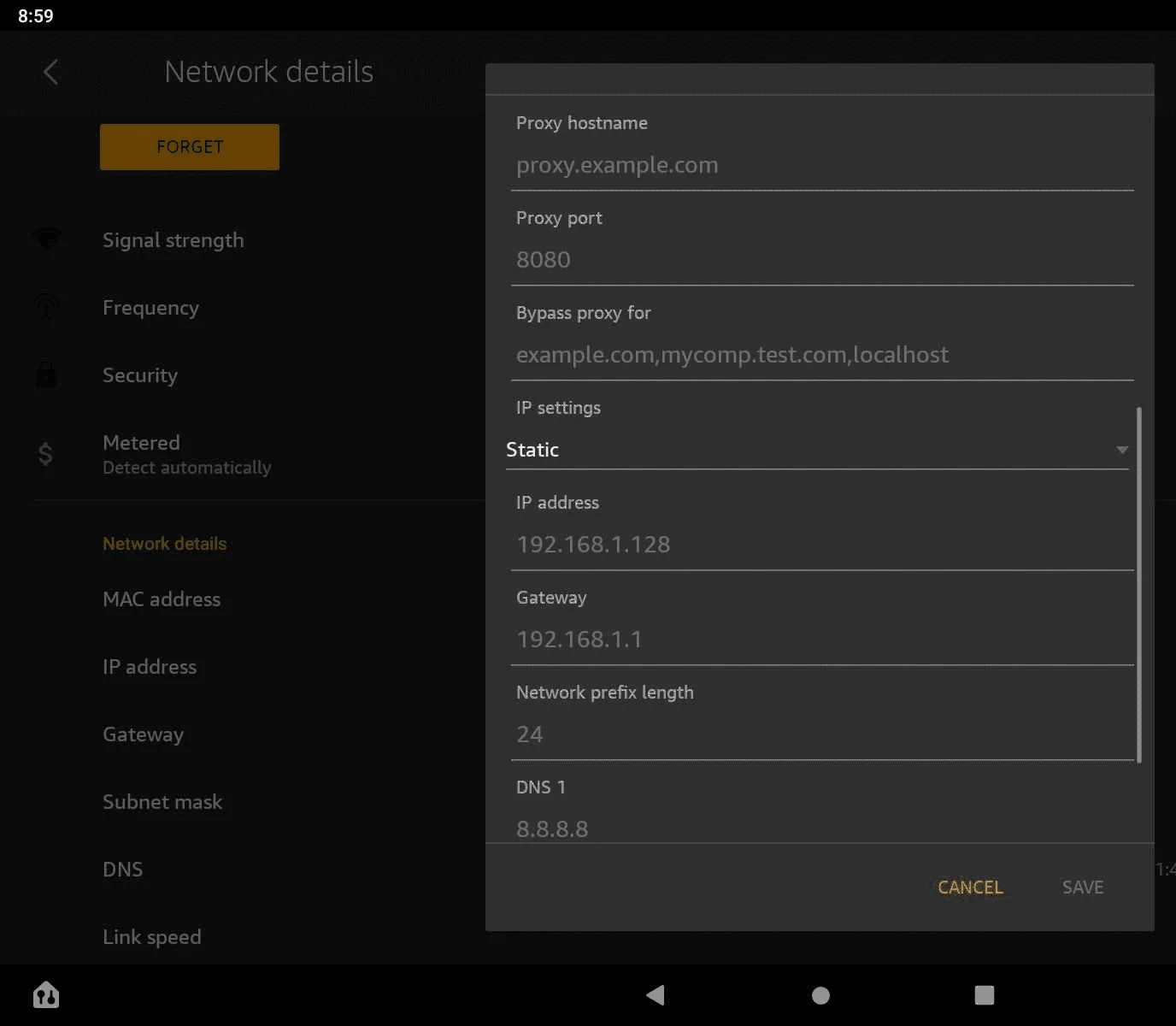Click the IP settings dropdown arrow
This screenshot has height=1026, width=1176.
(1121, 450)
